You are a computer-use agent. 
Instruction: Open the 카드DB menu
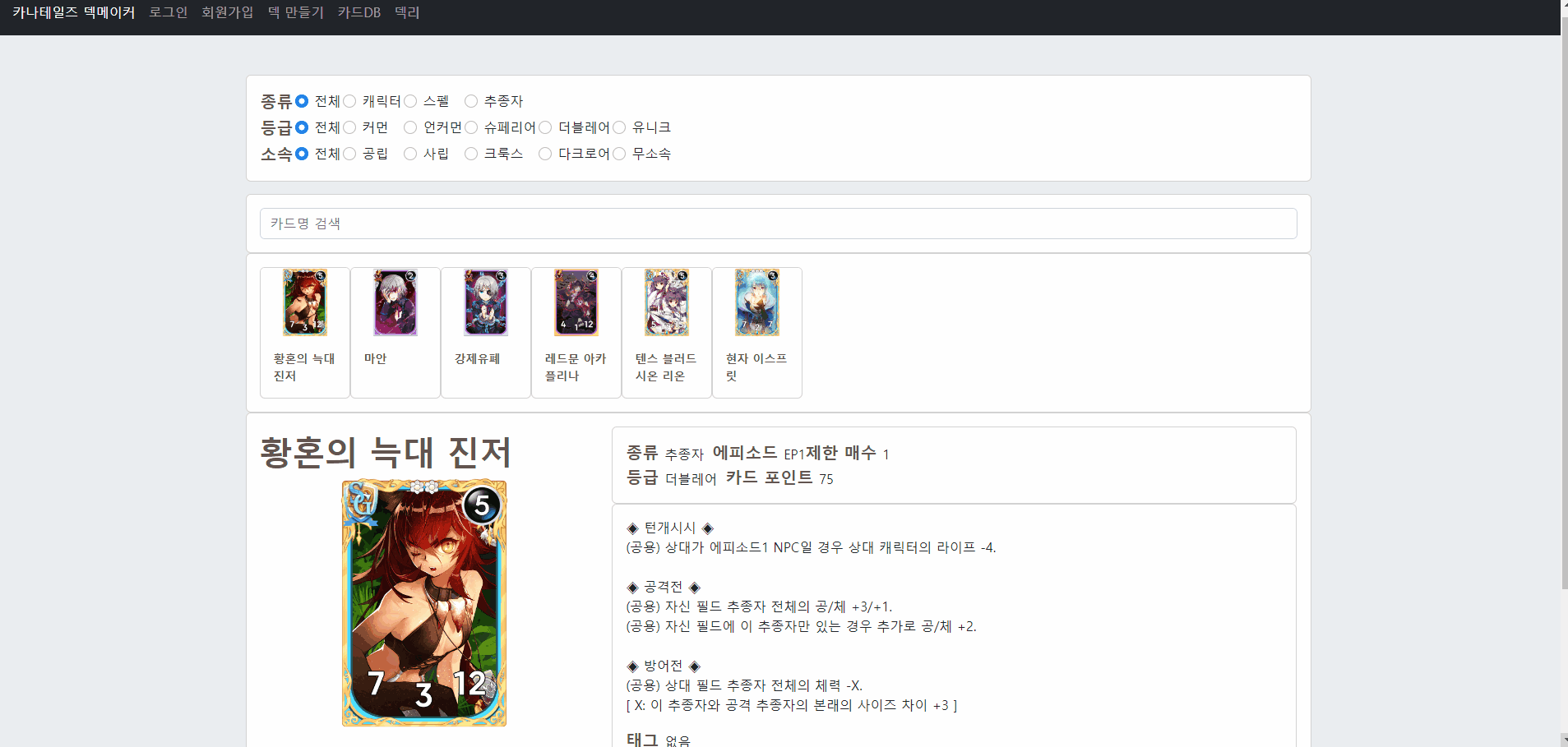pyautogui.click(x=358, y=12)
